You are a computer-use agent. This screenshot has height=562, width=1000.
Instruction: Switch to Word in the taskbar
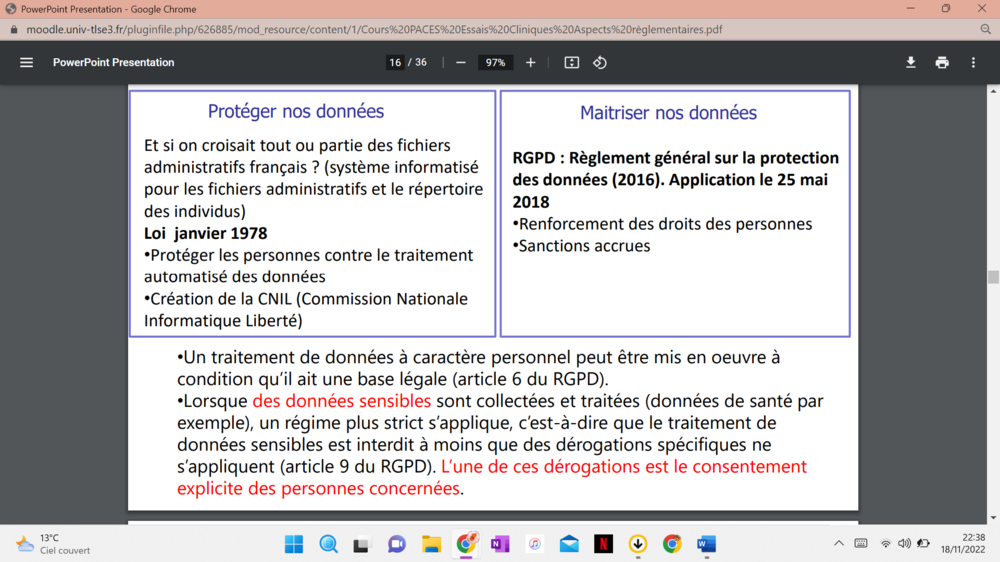pyautogui.click(x=706, y=544)
